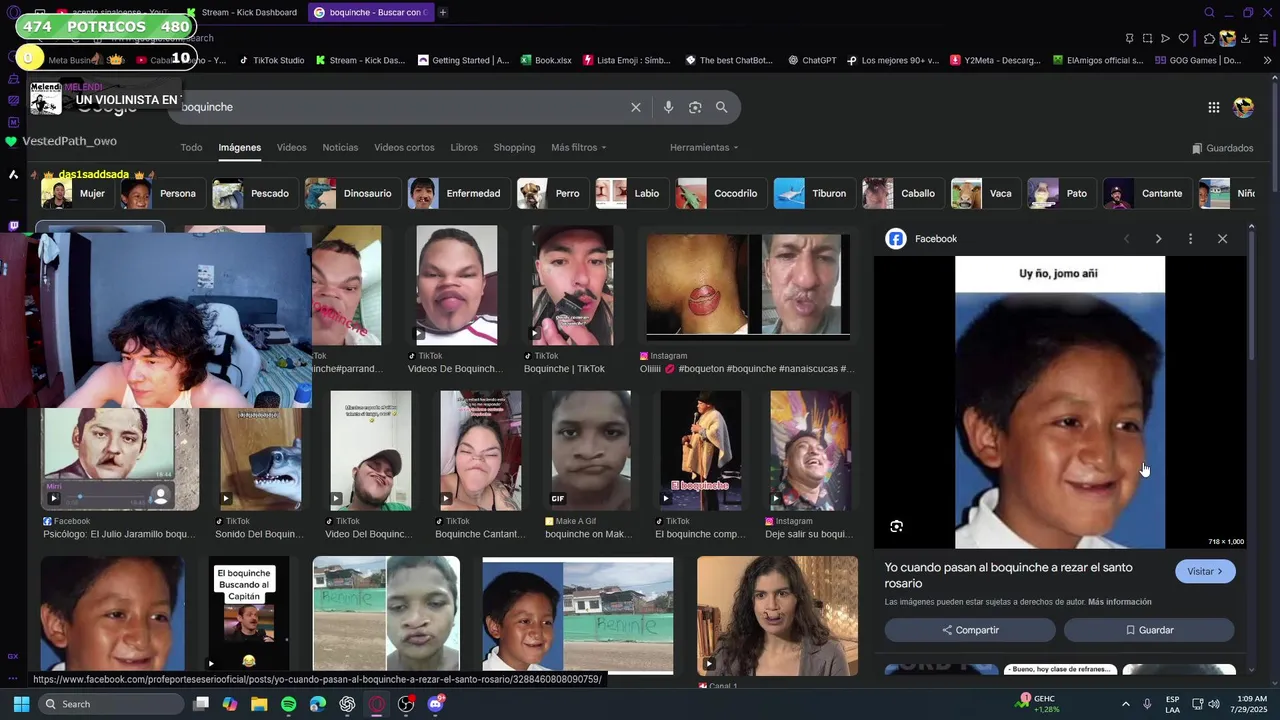
Task: Click the Google search input field
Action: 400,107
